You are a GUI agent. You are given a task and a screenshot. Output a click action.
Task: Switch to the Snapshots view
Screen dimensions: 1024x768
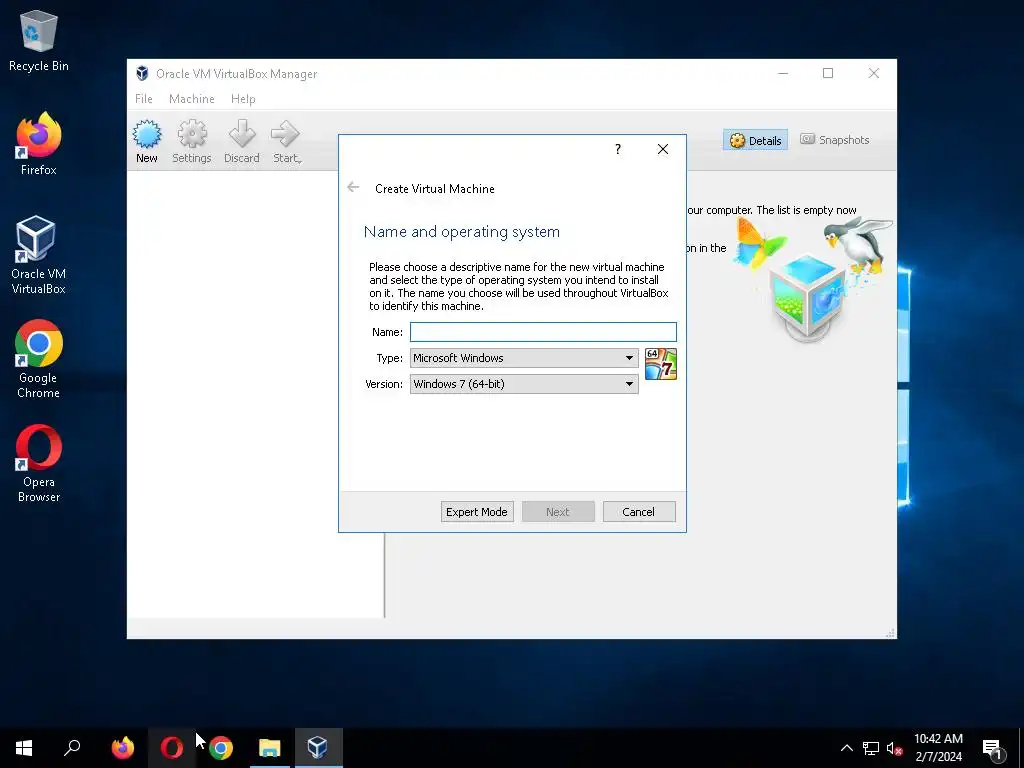[x=835, y=140]
